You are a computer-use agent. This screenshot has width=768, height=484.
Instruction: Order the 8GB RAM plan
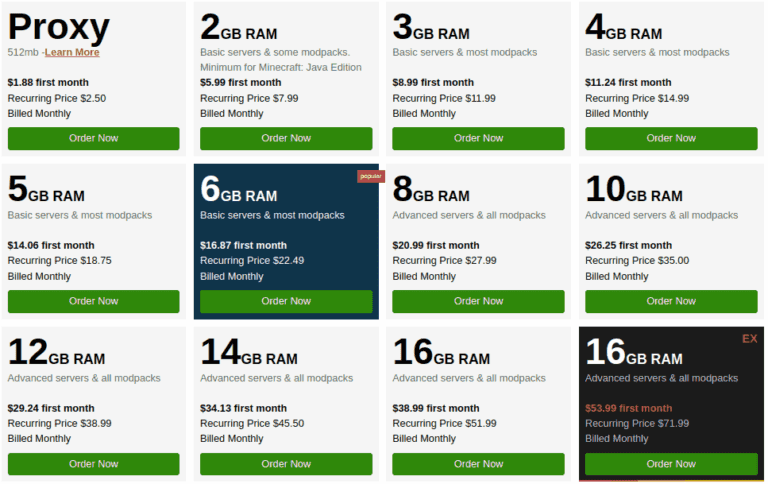point(479,301)
